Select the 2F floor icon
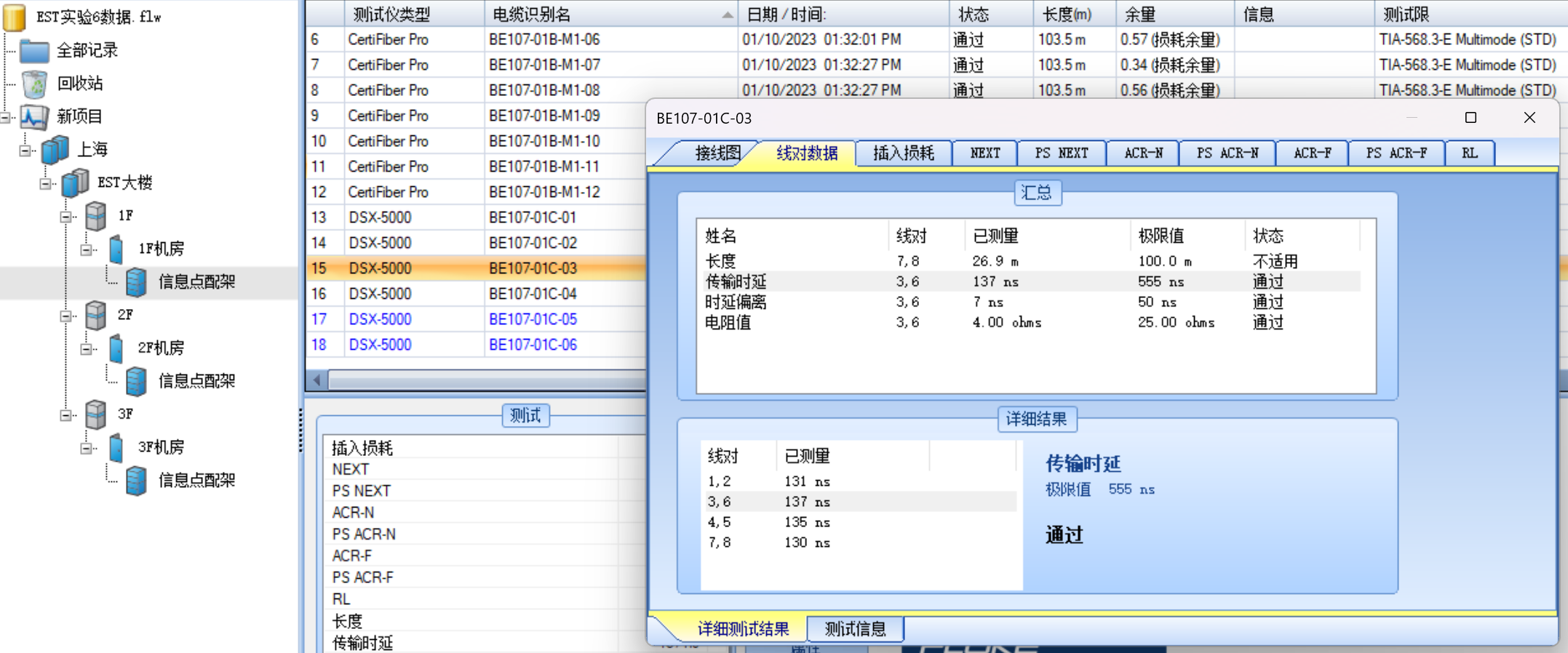Image resolution: width=1568 pixels, height=653 pixels. pyautogui.click(x=96, y=315)
